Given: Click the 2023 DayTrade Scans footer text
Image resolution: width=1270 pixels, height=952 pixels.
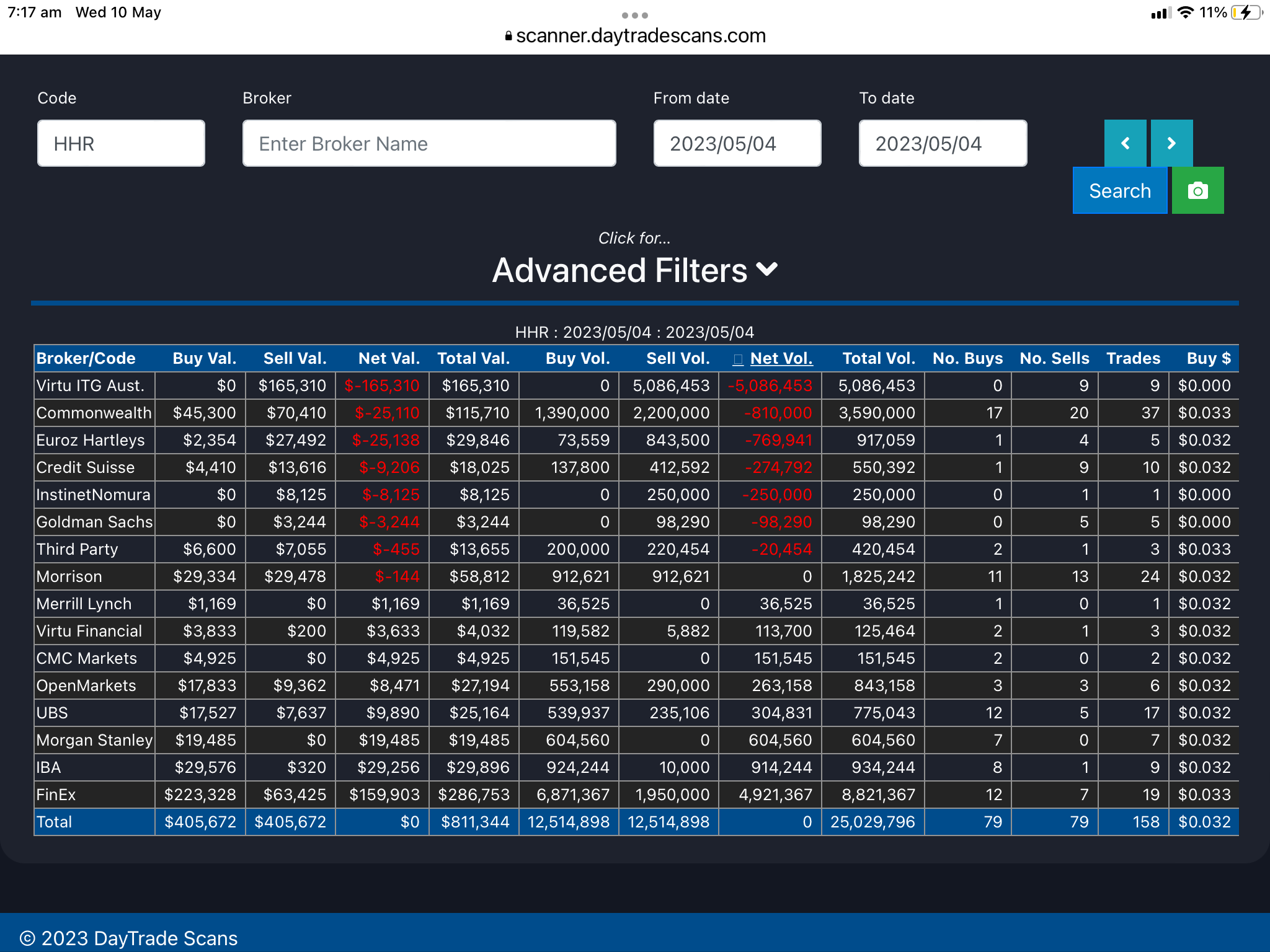Looking at the screenshot, I should [x=129, y=938].
